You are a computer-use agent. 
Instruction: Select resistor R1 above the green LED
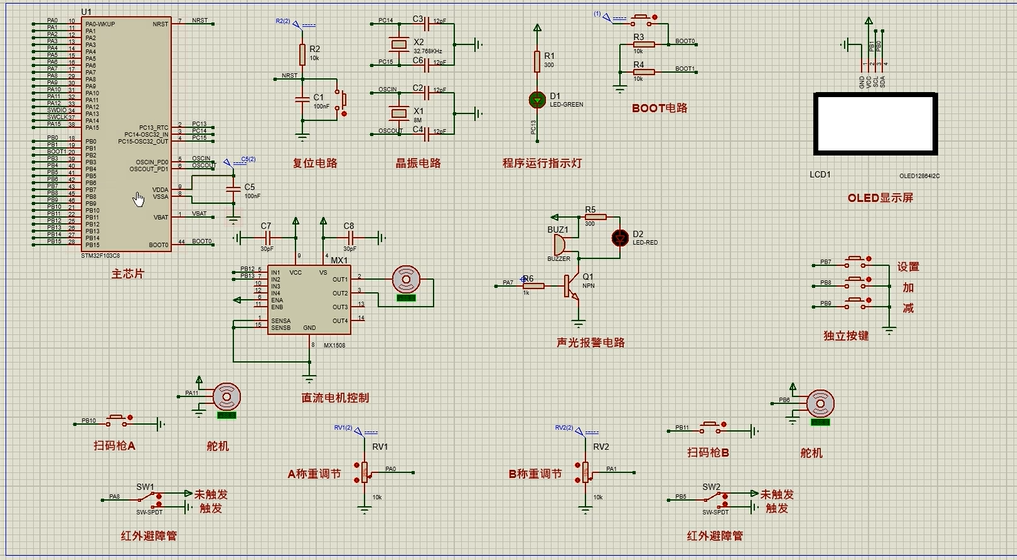click(537, 61)
